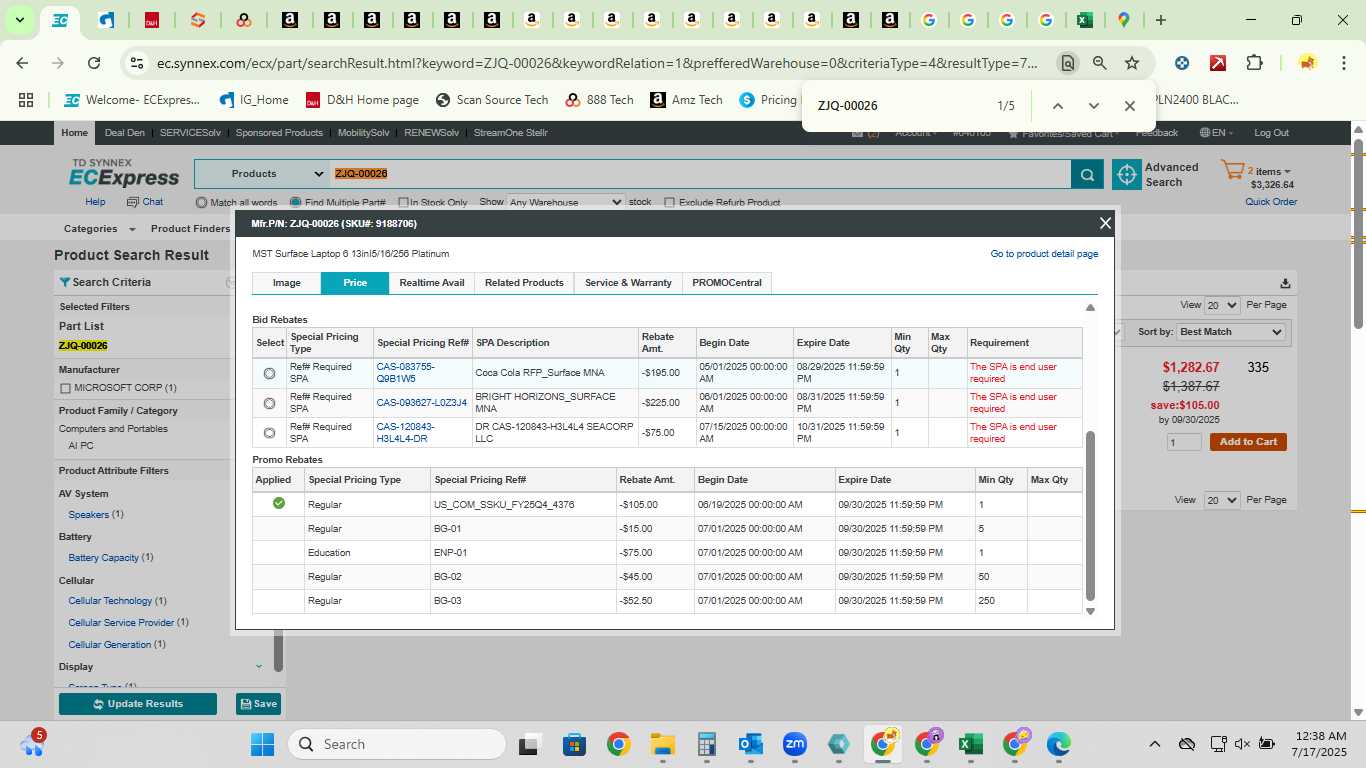Open the top Per Page view dropdown
This screenshot has width=1366, height=768.
click(x=1222, y=305)
